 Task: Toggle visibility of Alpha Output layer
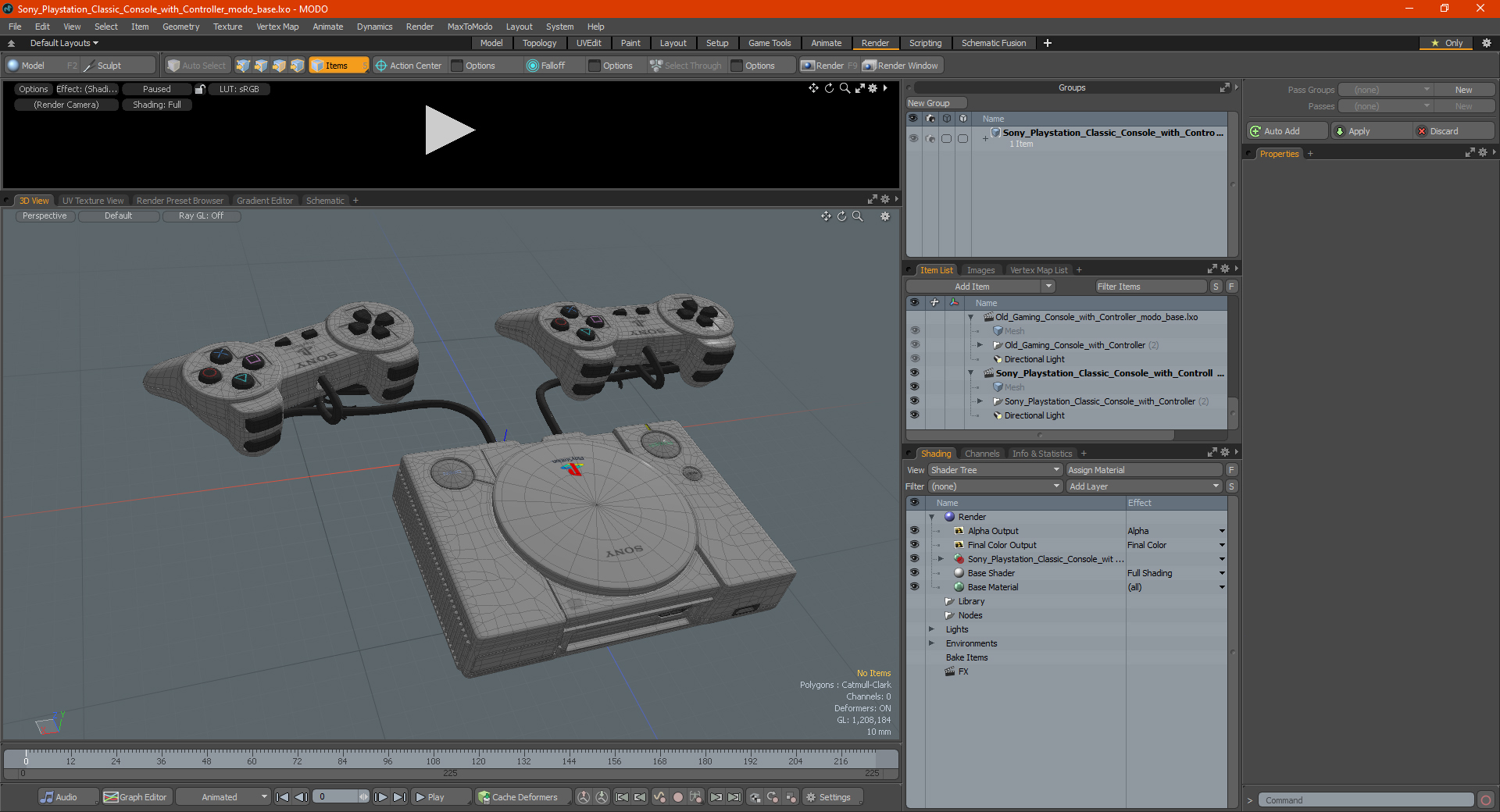click(x=914, y=531)
